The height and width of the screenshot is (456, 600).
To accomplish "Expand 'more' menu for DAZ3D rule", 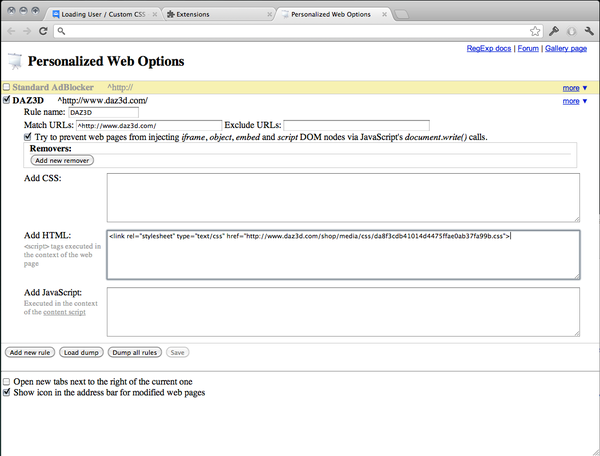I will tap(574, 101).
